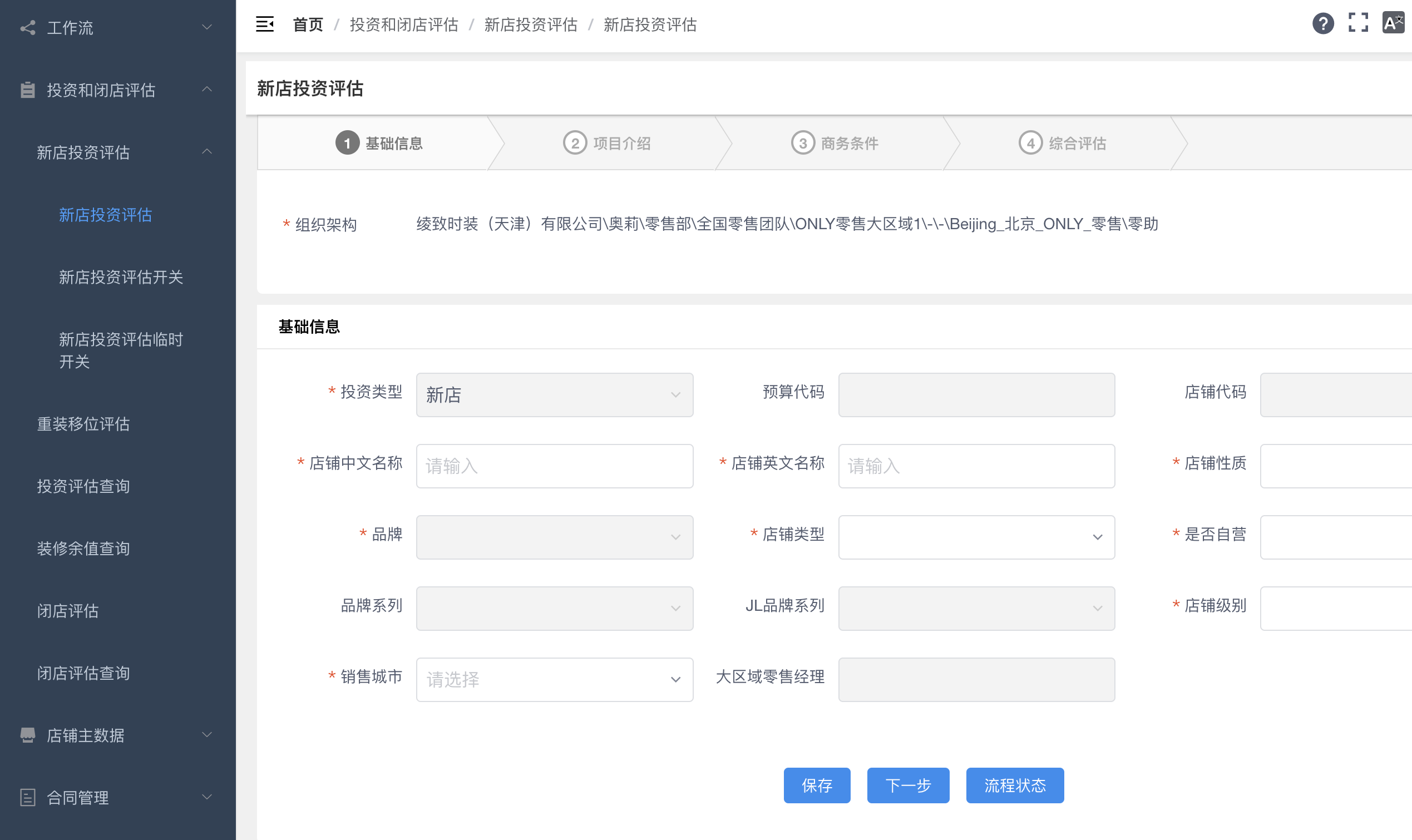Expand the 合同管理 menu chevron
Image resolution: width=1412 pixels, height=840 pixels.
coord(207,797)
